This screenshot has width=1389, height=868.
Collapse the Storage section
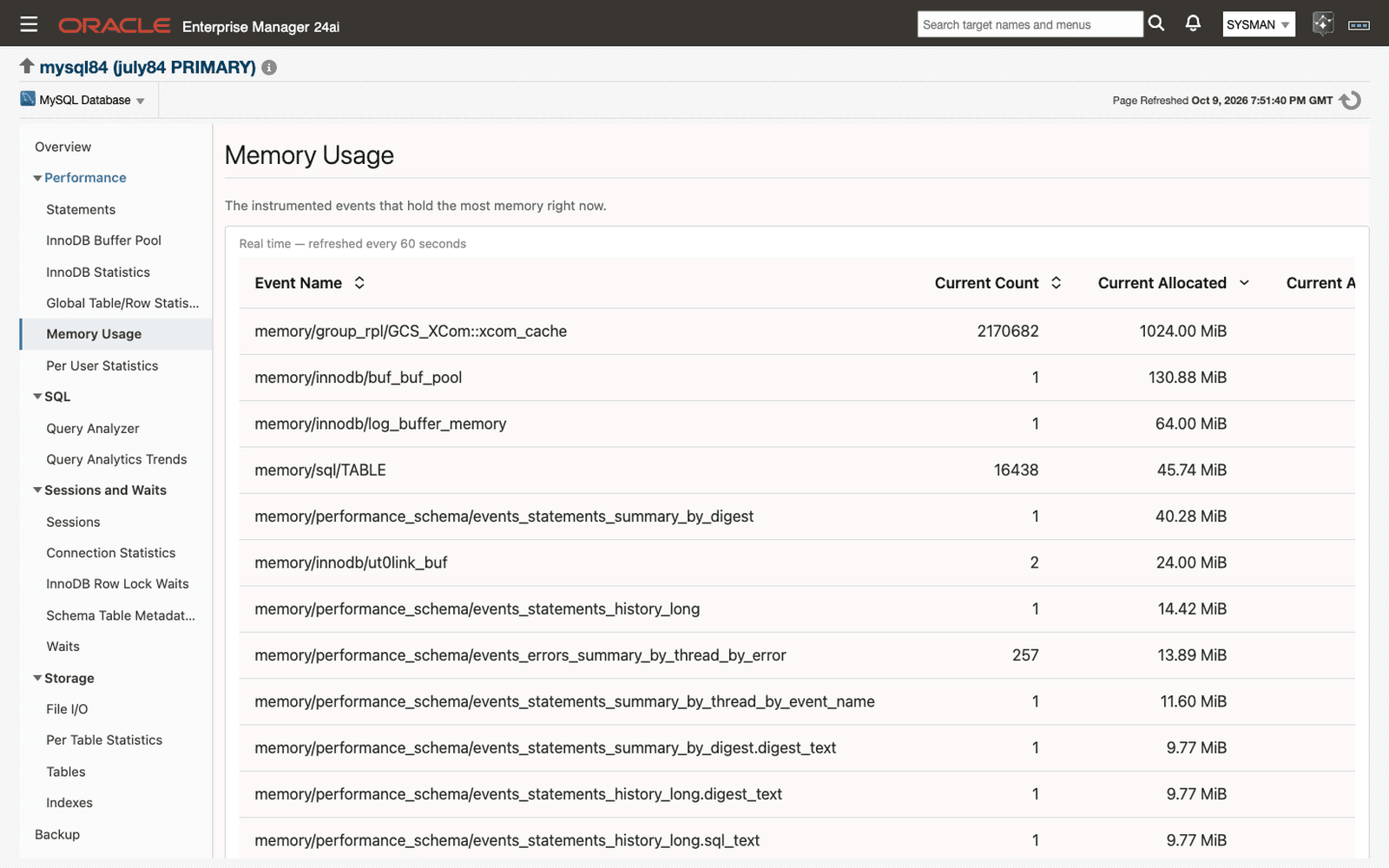37,678
